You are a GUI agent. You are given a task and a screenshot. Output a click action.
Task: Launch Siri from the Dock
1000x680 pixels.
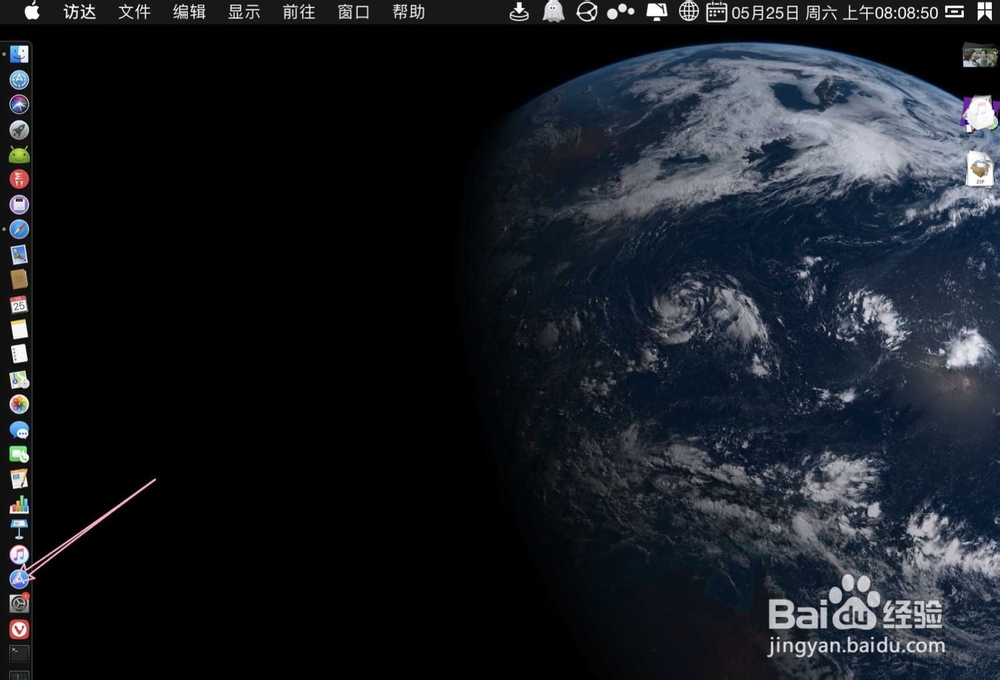[19, 105]
